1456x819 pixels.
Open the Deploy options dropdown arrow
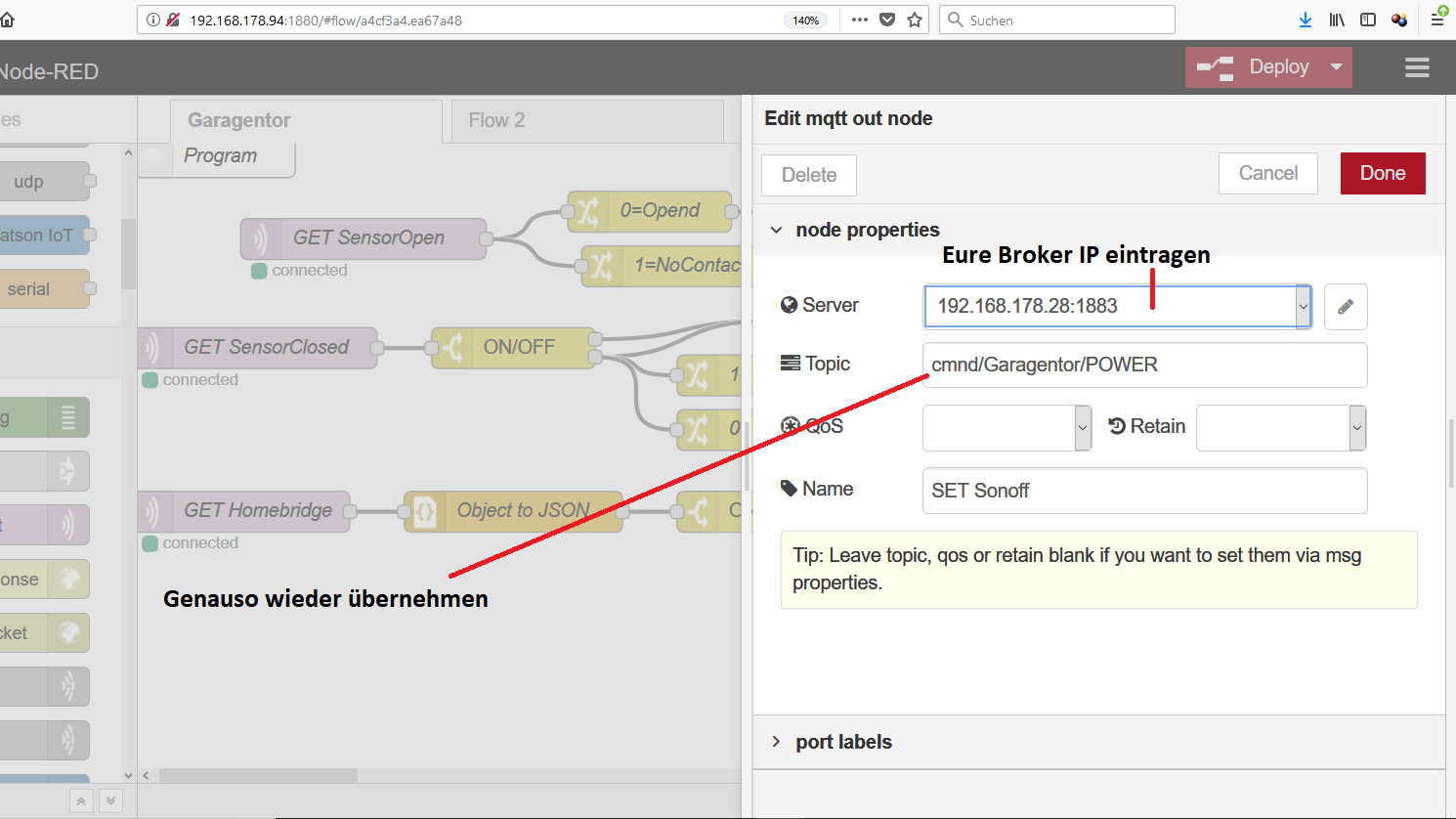(1336, 67)
